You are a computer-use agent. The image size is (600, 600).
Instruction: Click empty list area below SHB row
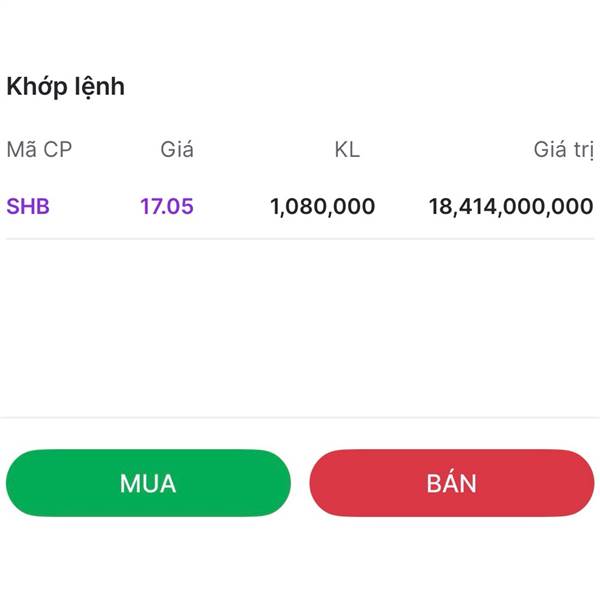coord(300,325)
